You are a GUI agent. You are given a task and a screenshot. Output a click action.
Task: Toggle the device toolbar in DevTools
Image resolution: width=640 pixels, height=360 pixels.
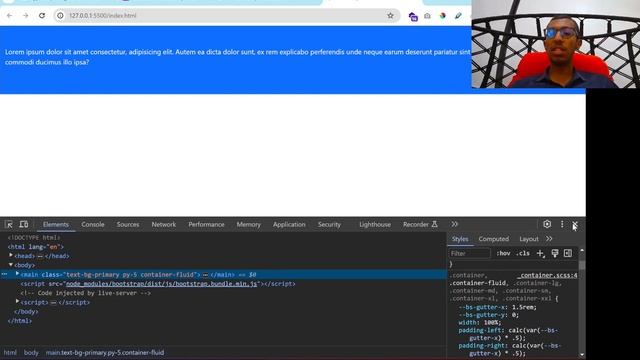[x=24, y=224]
